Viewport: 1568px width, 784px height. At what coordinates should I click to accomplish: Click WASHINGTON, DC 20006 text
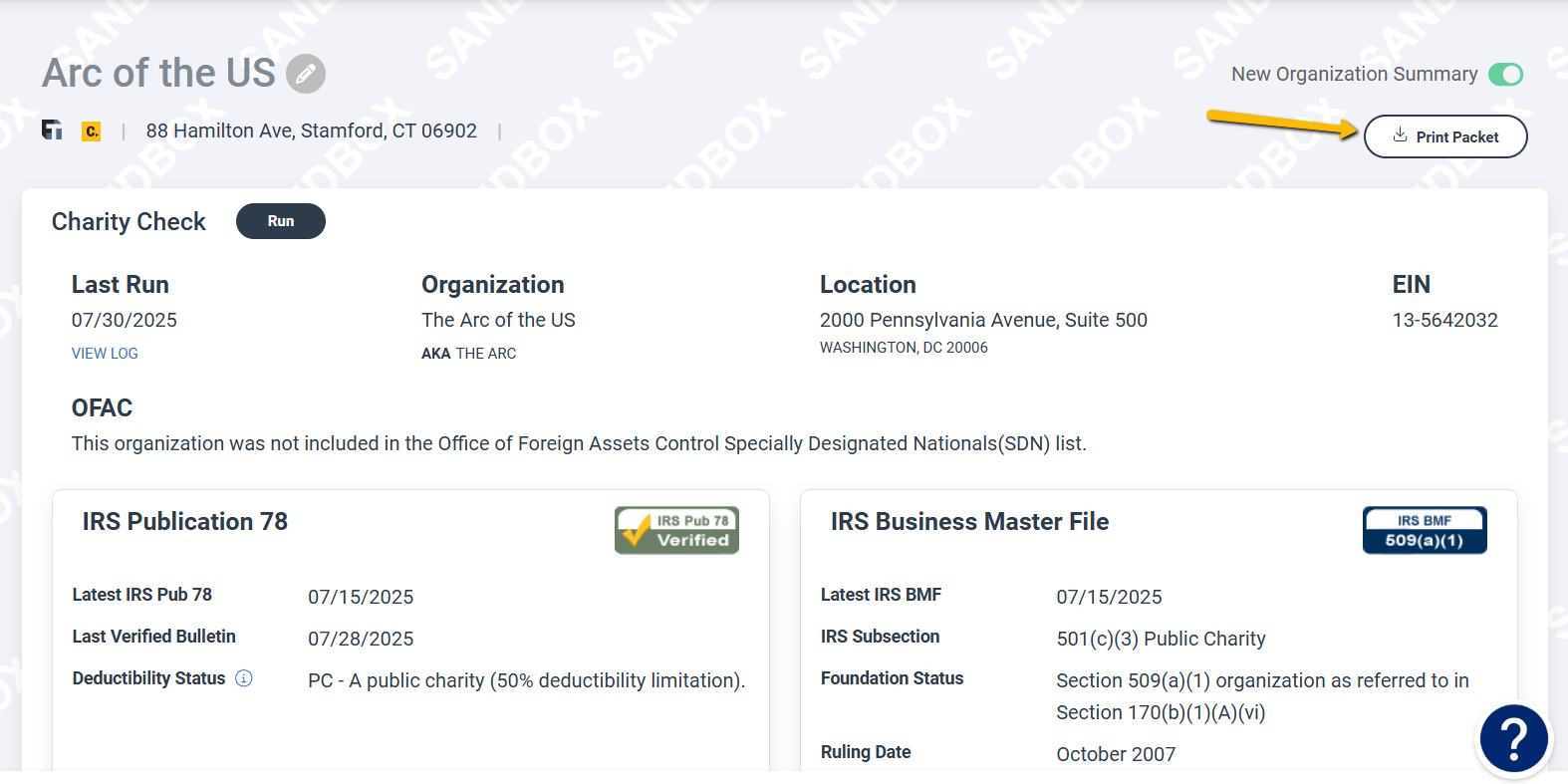tap(904, 348)
